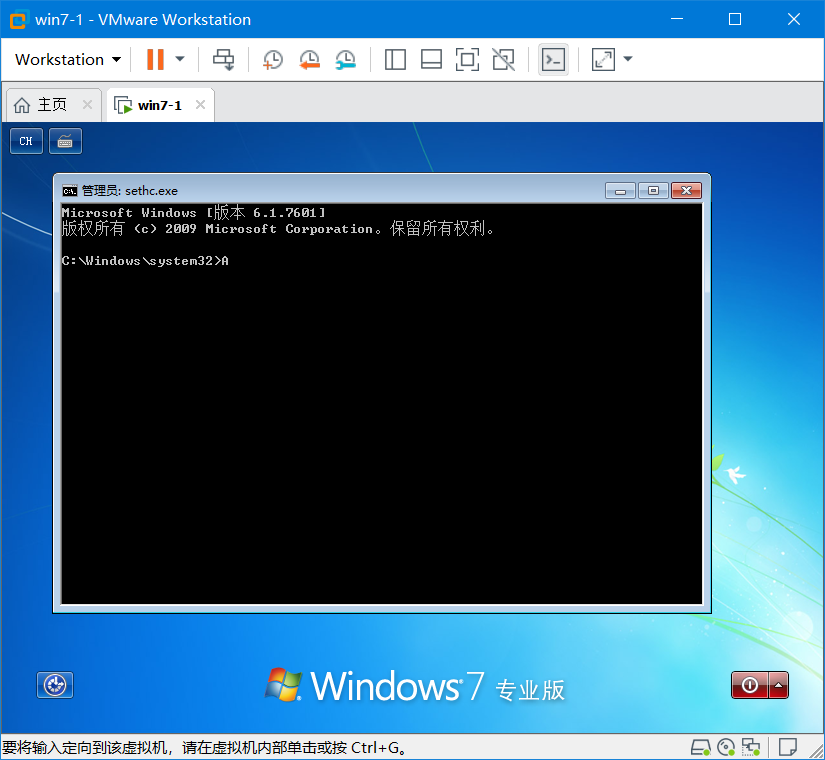Screen dimensions: 825x760
Task: Maximize the sethc.exe command window
Action: 653,191
